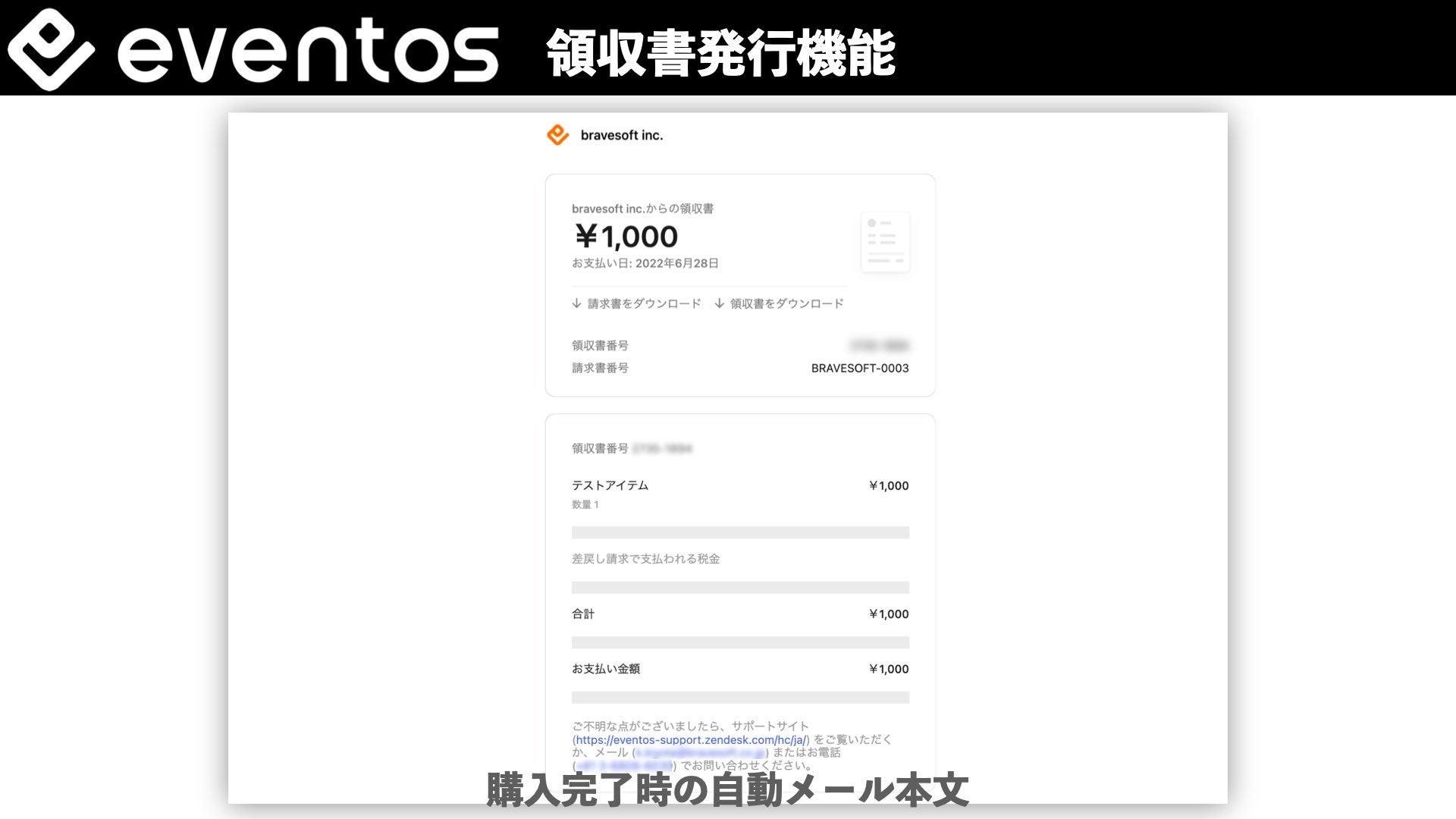
Task: Click the お支払い日 2022年6月28日 date text
Action: [645, 263]
